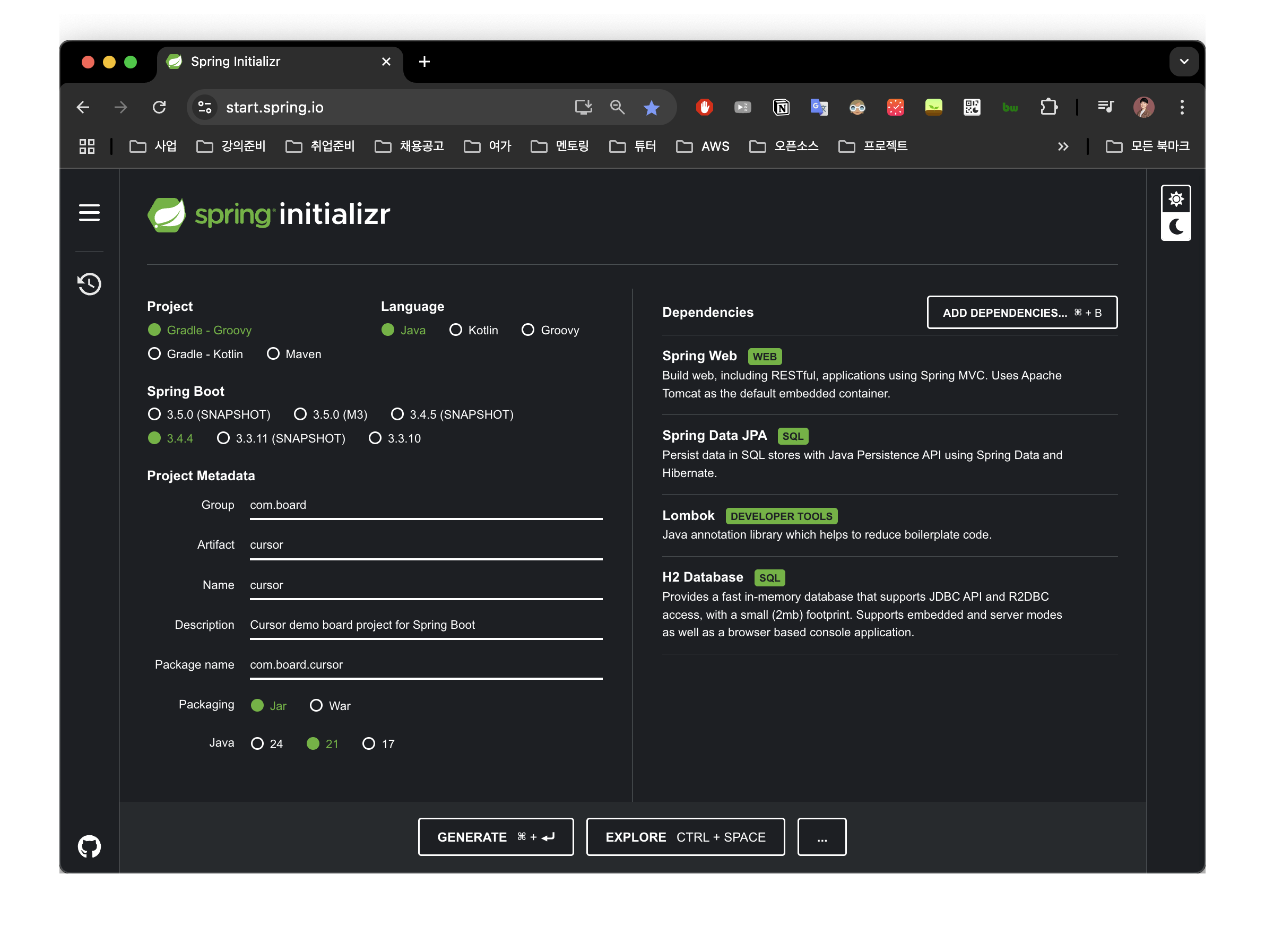Open the hamburger menu in the sidebar
Image resolution: width=1265 pixels, height=952 pixels.
pos(89,213)
